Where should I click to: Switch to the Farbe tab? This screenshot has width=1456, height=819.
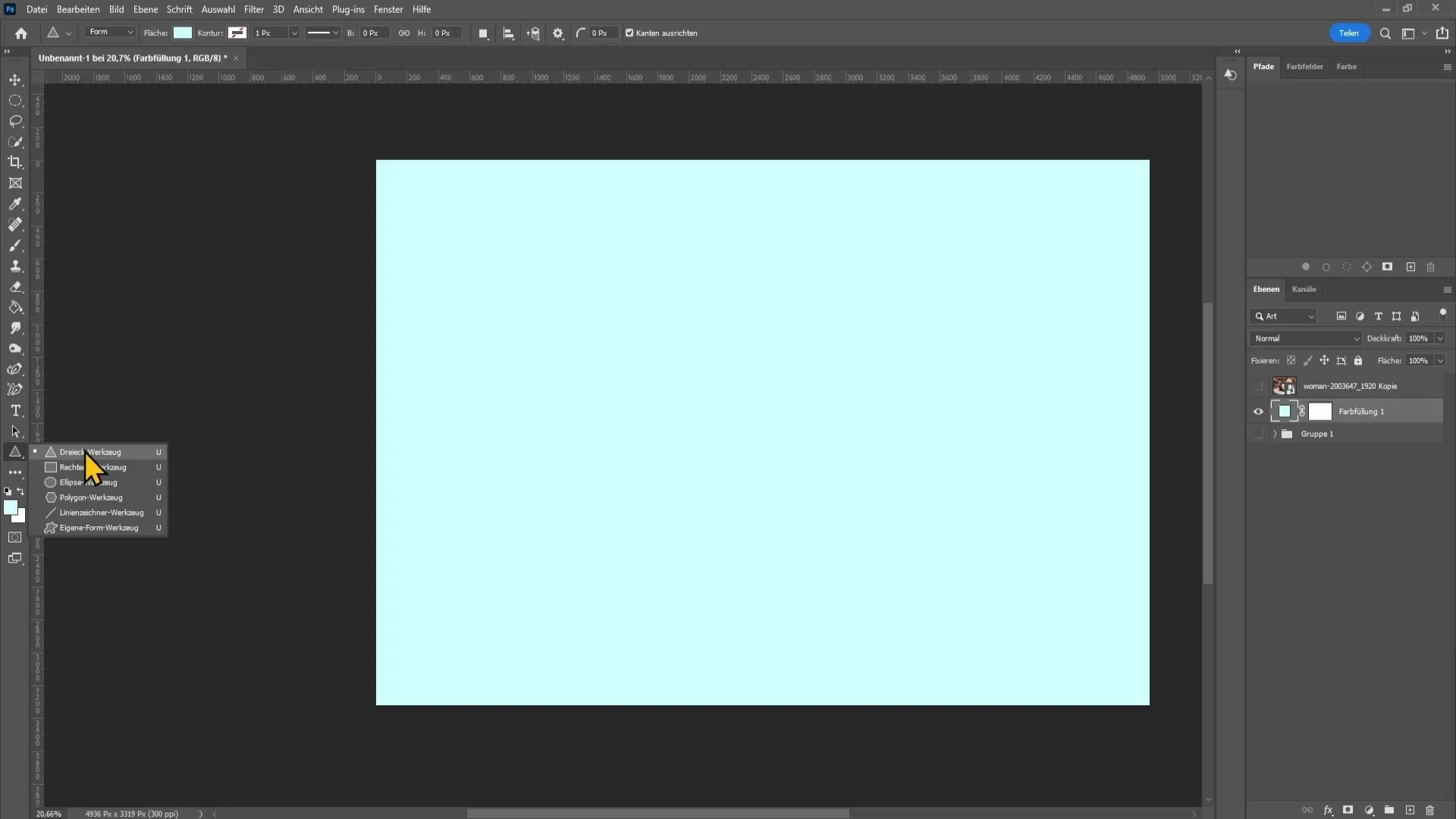coord(1346,67)
